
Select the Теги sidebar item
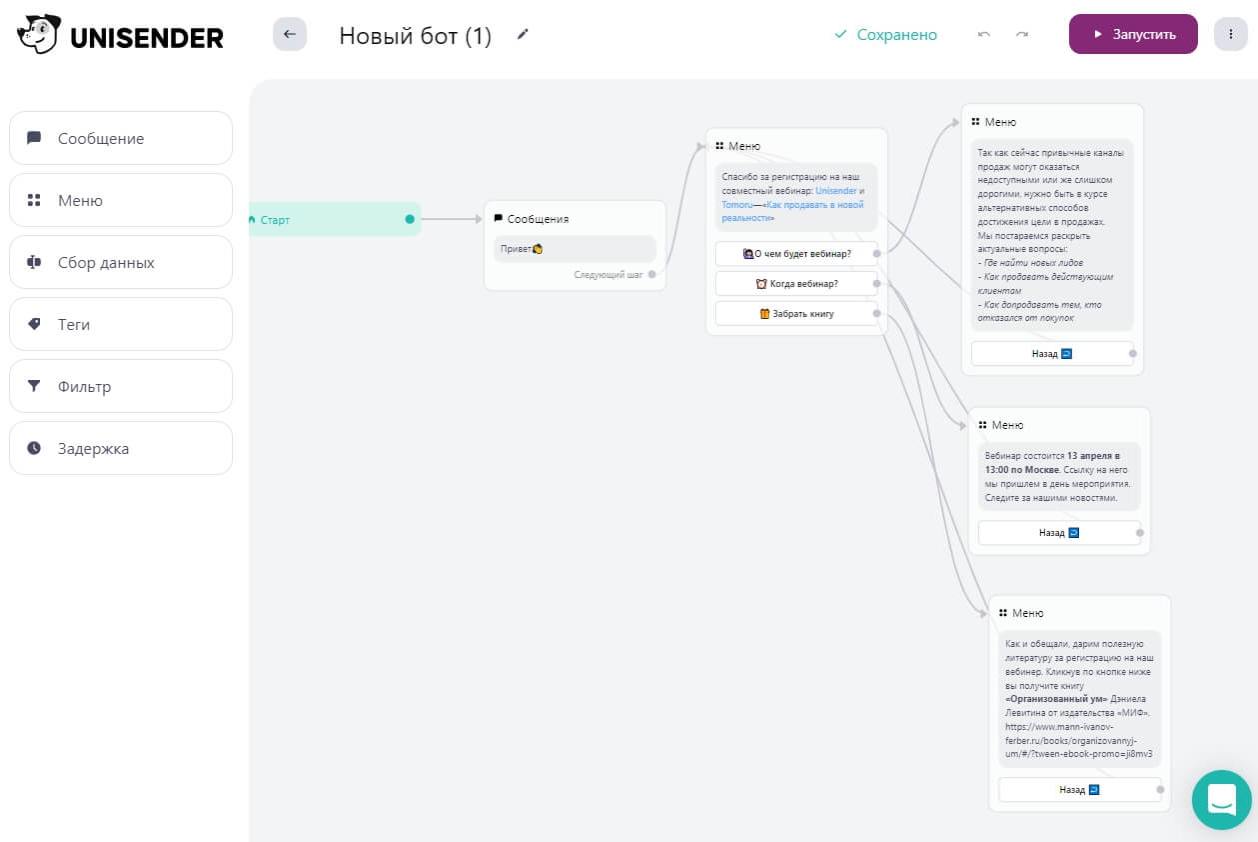(121, 324)
